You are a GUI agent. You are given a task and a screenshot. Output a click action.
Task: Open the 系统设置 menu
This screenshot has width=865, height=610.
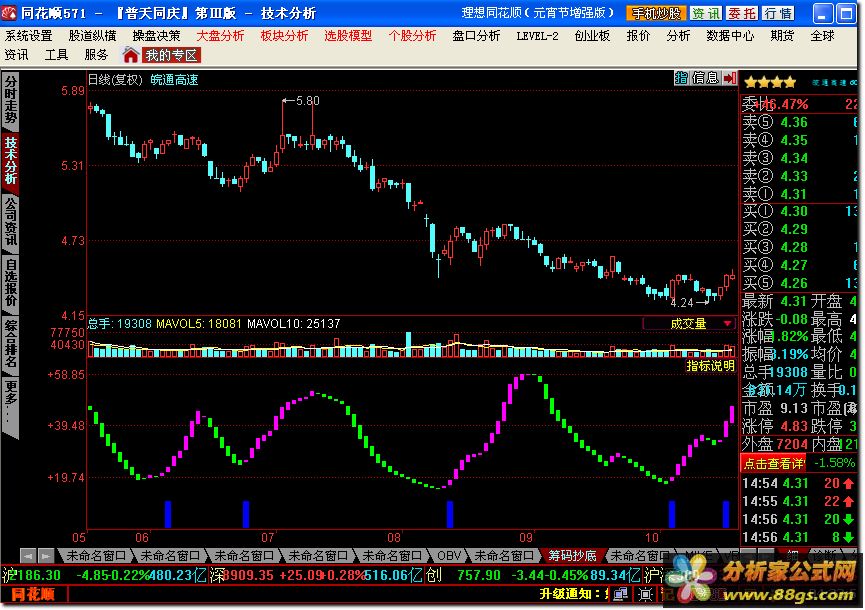29,36
